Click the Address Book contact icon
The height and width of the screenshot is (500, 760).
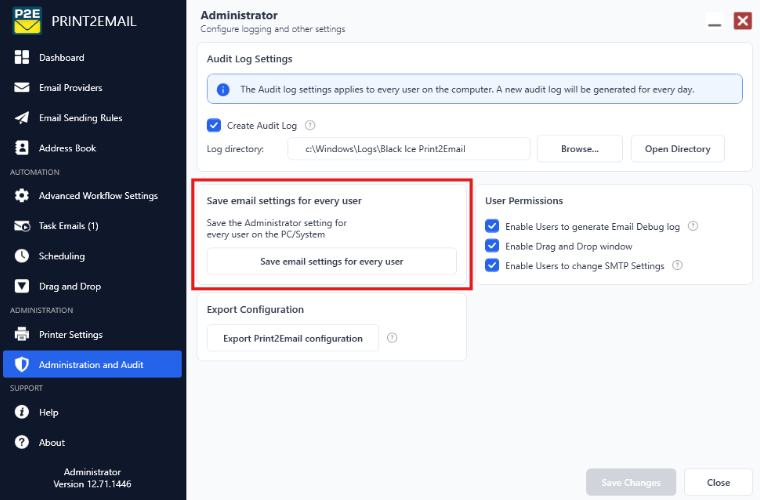[22, 148]
